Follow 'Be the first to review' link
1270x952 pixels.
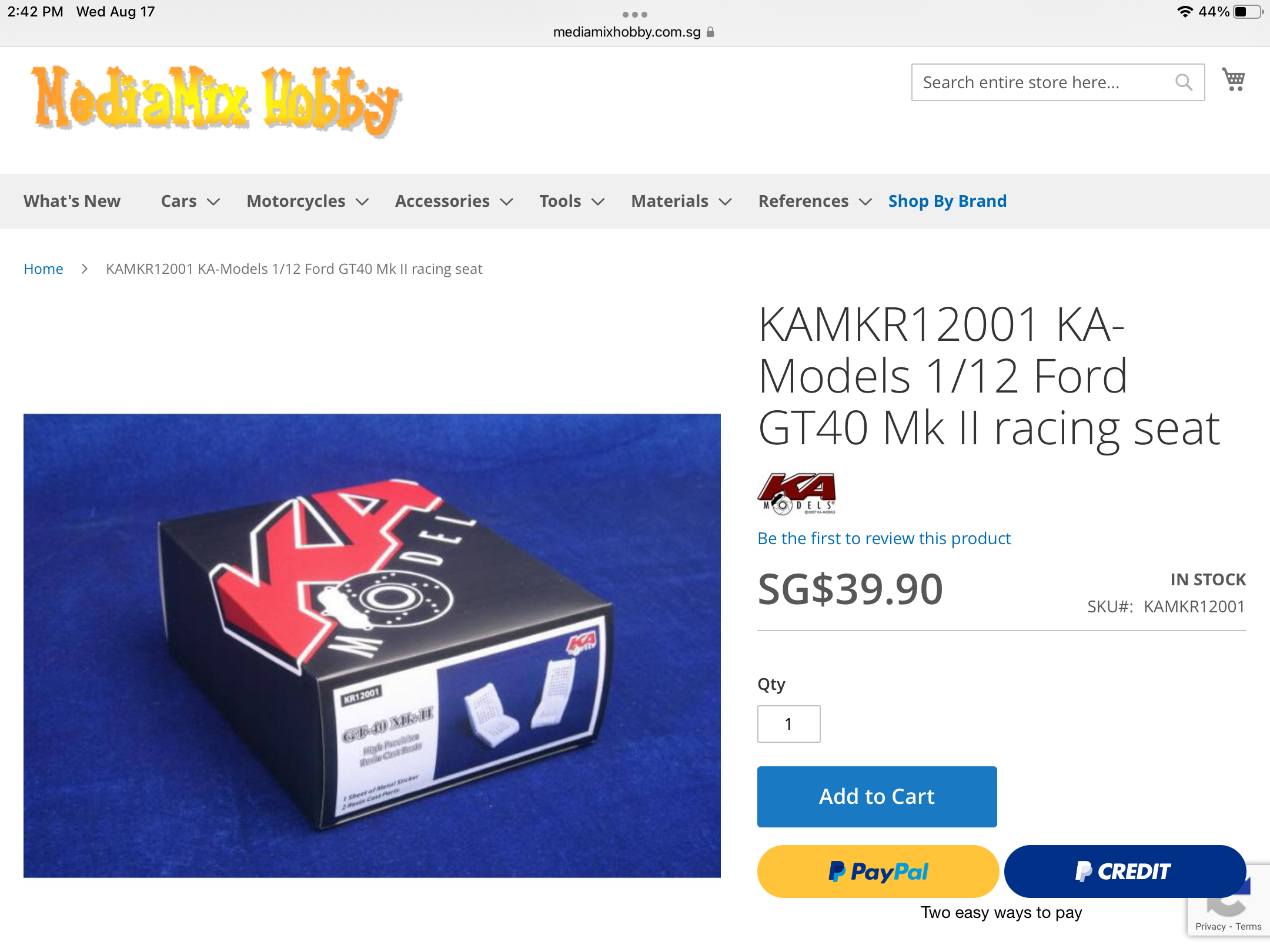coord(884,538)
